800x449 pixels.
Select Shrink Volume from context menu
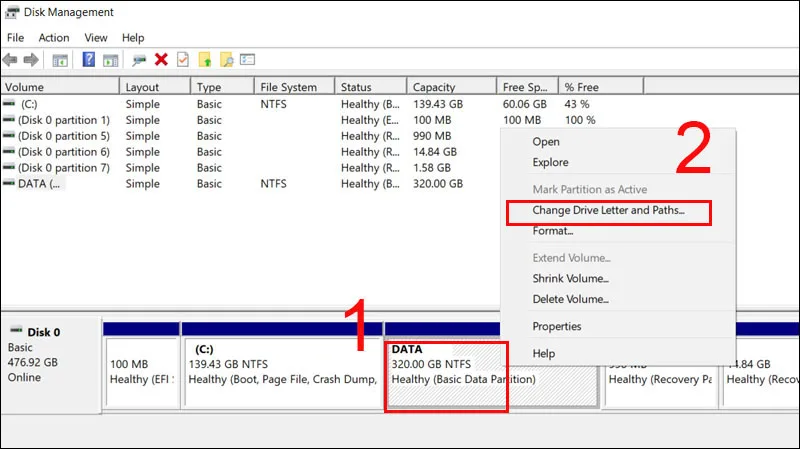(570, 279)
